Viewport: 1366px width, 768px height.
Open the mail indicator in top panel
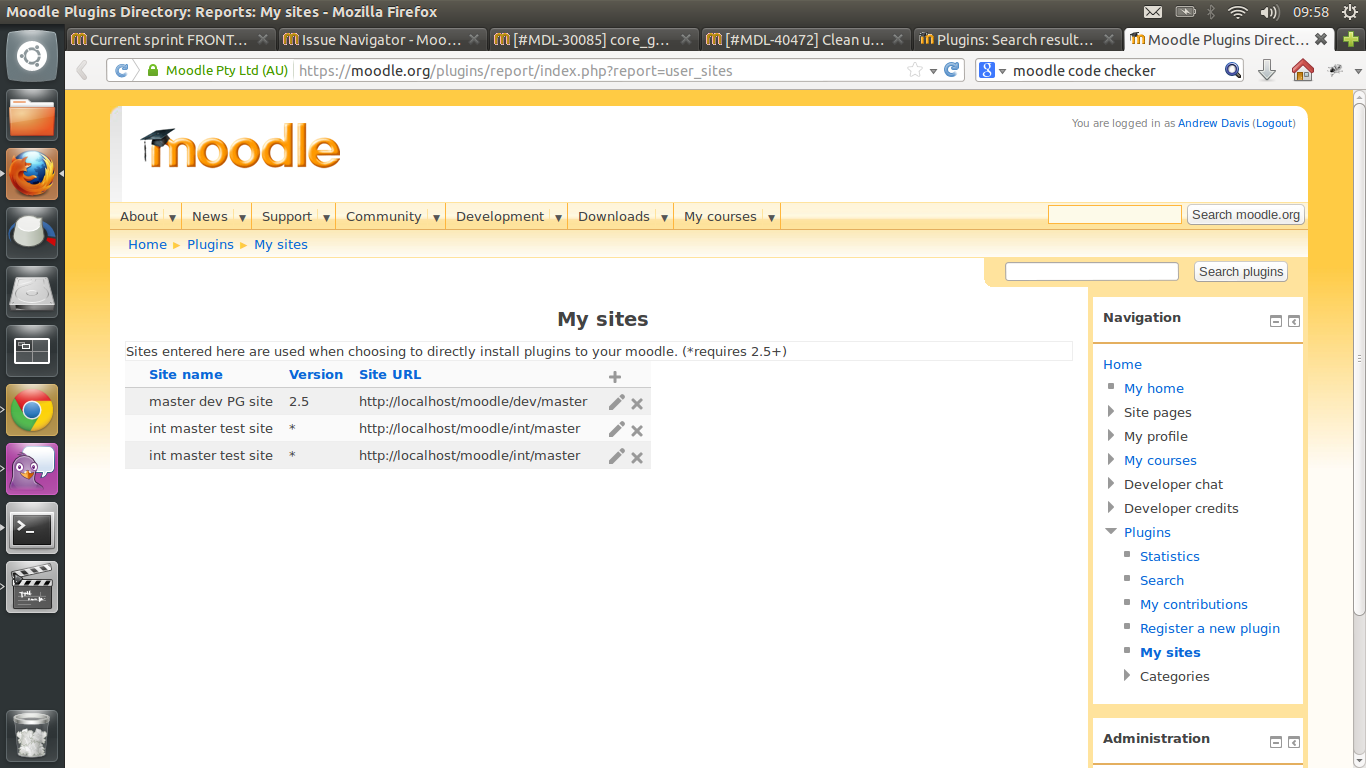pyautogui.click(x=1153, y=12)
